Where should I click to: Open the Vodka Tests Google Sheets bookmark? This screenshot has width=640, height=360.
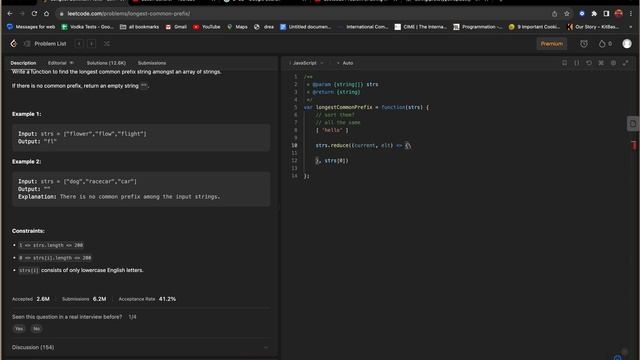87,27
